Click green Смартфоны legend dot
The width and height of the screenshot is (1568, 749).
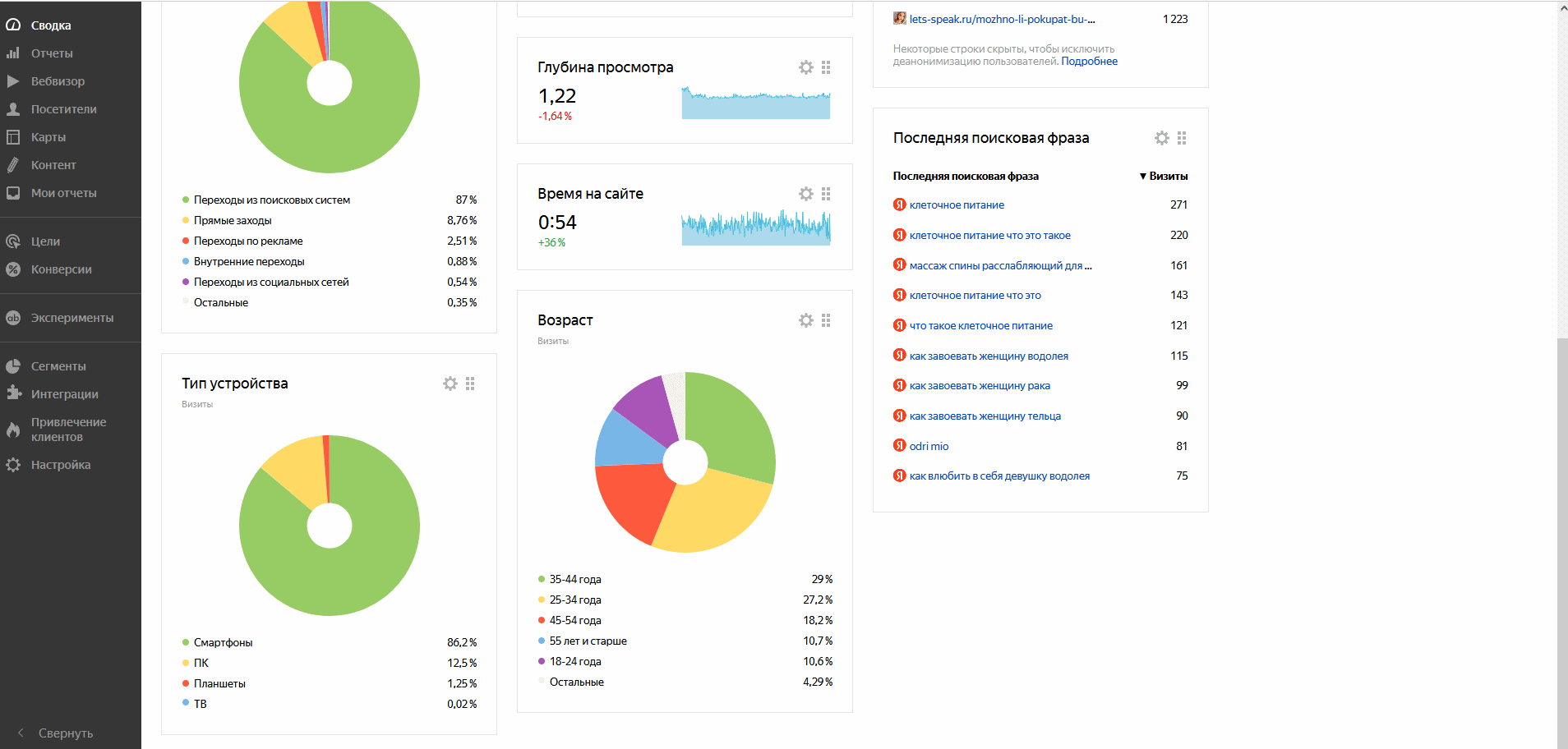(186, 642)
